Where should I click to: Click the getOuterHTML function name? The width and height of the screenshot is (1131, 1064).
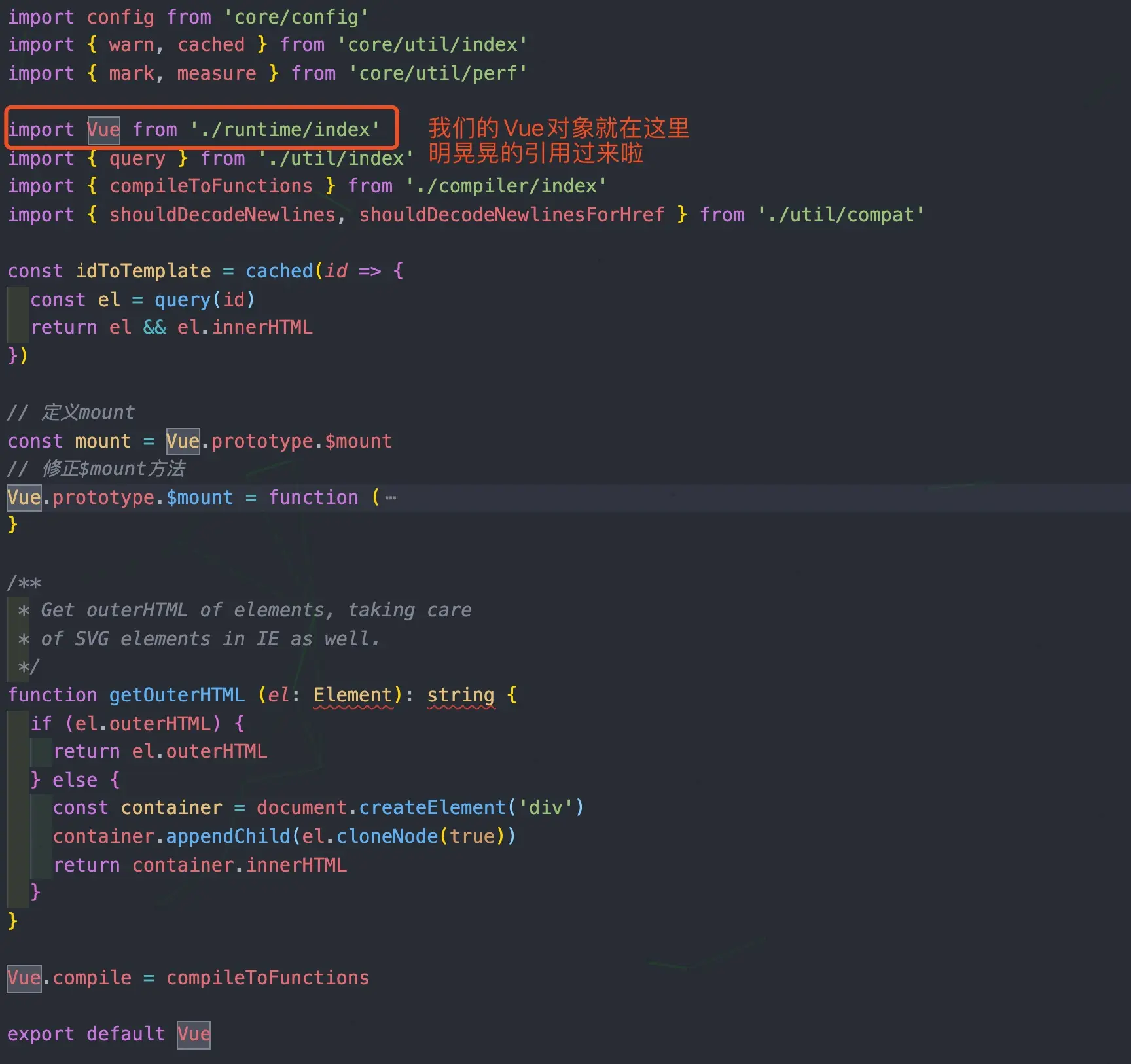click(x=177, y=695)
